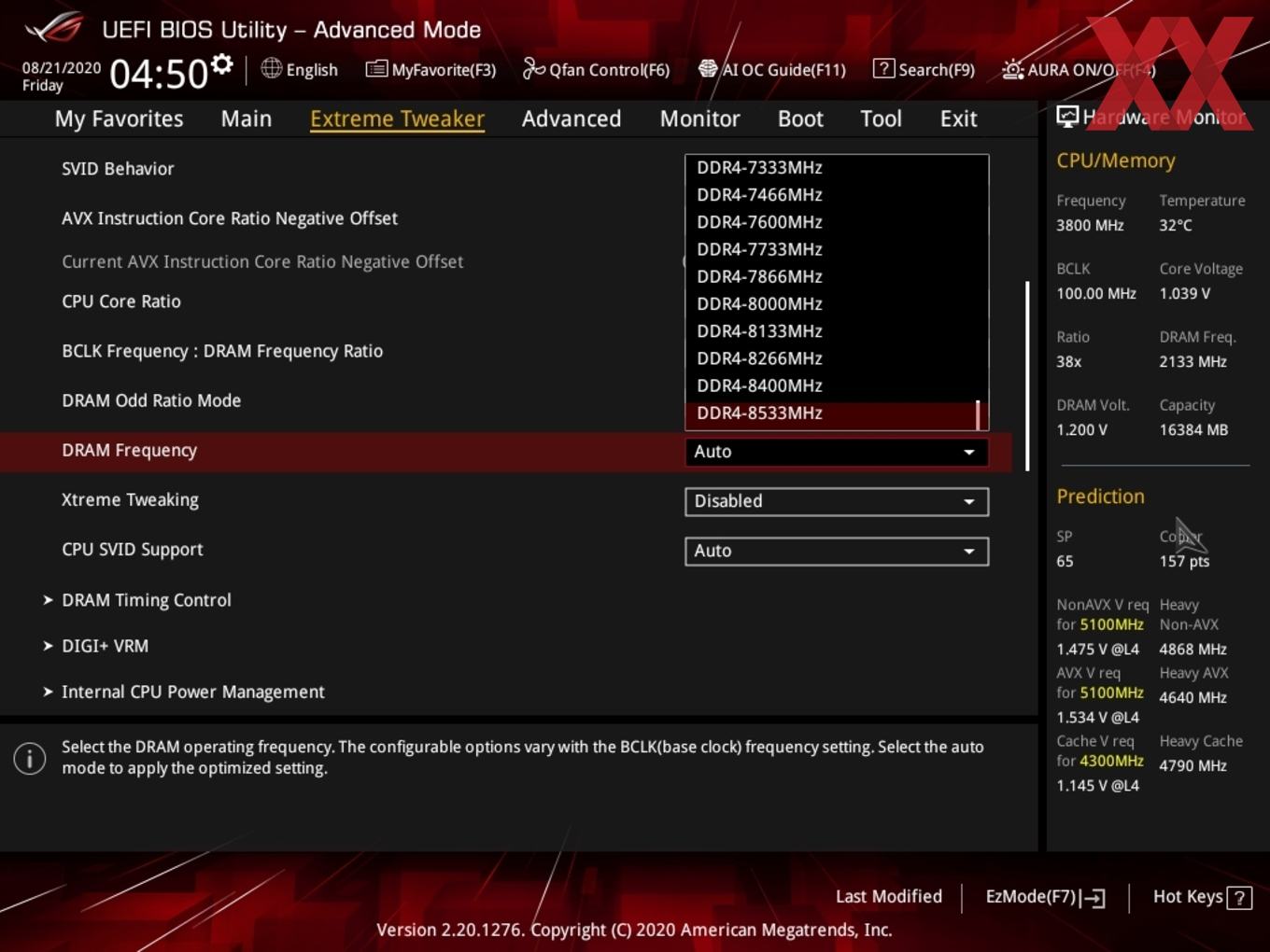Expand DIGI+ VRM submenu
Screen dimensions: 1270x952
tap(95, 646)
